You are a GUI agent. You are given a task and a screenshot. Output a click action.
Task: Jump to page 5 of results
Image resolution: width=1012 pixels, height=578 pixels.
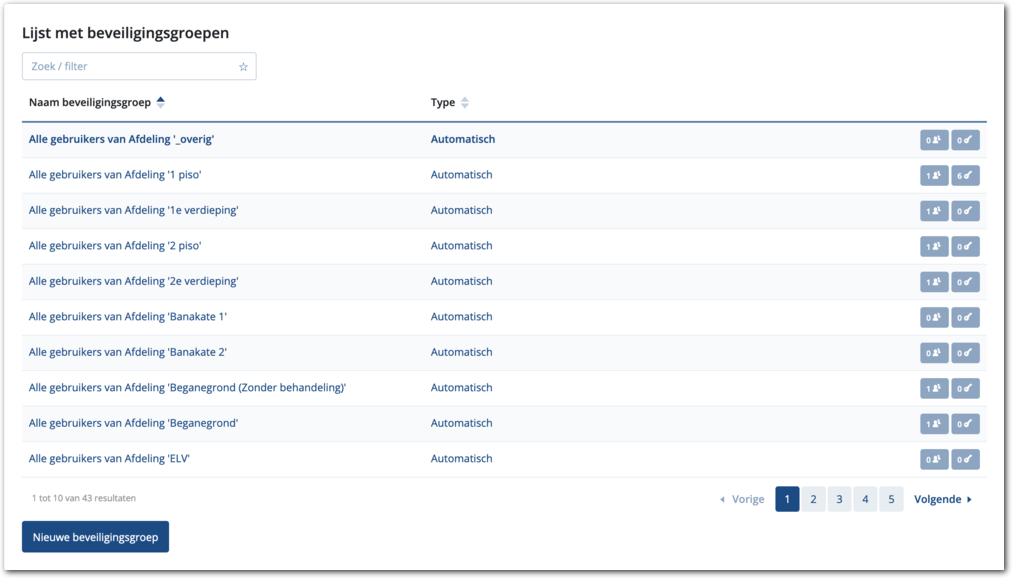[891, 499]
